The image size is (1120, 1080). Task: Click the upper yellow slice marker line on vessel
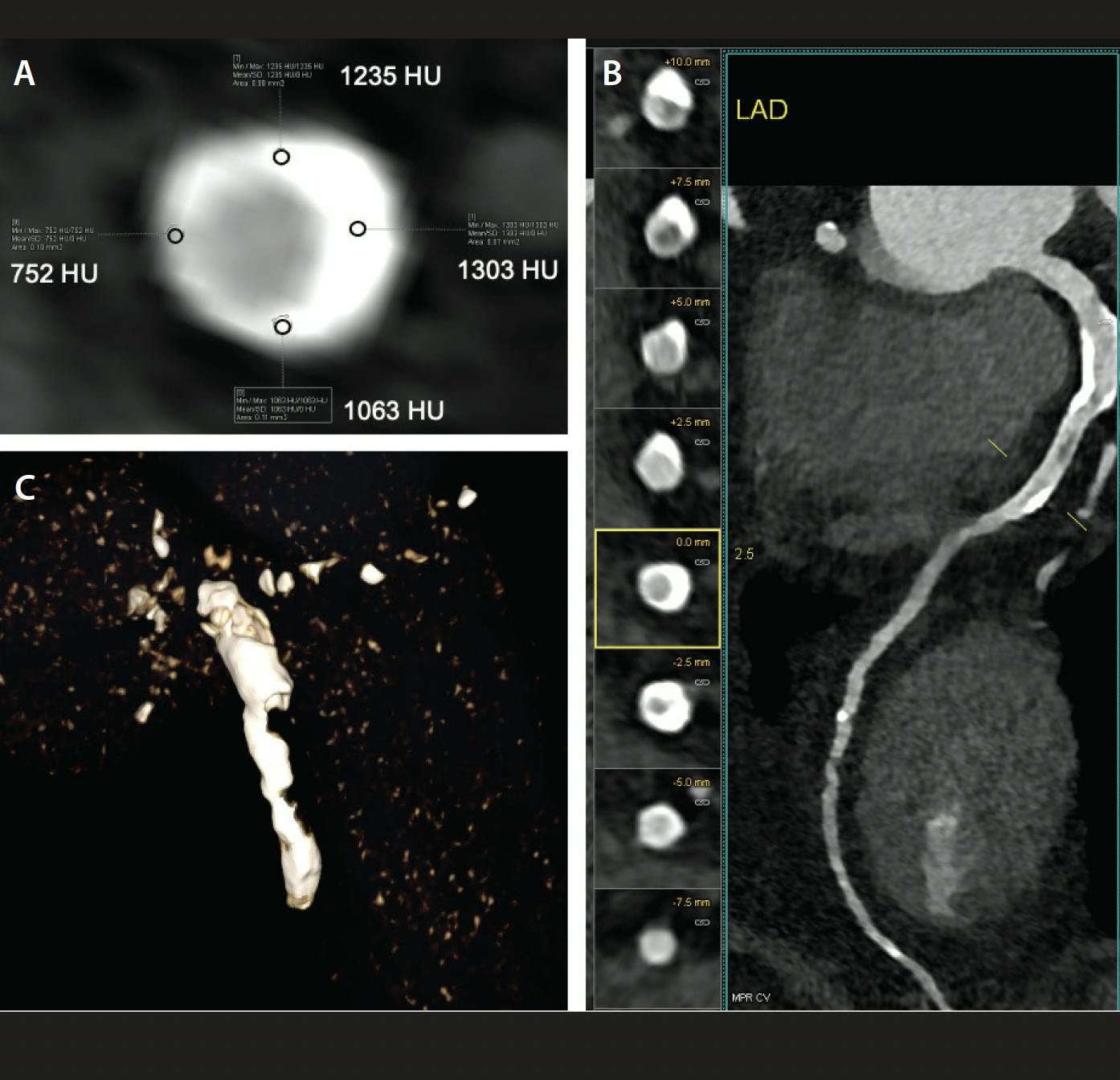997,448
